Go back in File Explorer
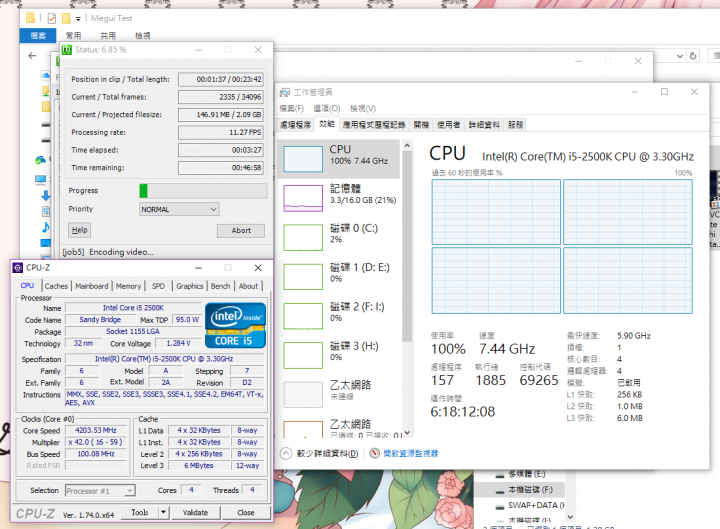This screenshot has height=529, width=720. 32,56
